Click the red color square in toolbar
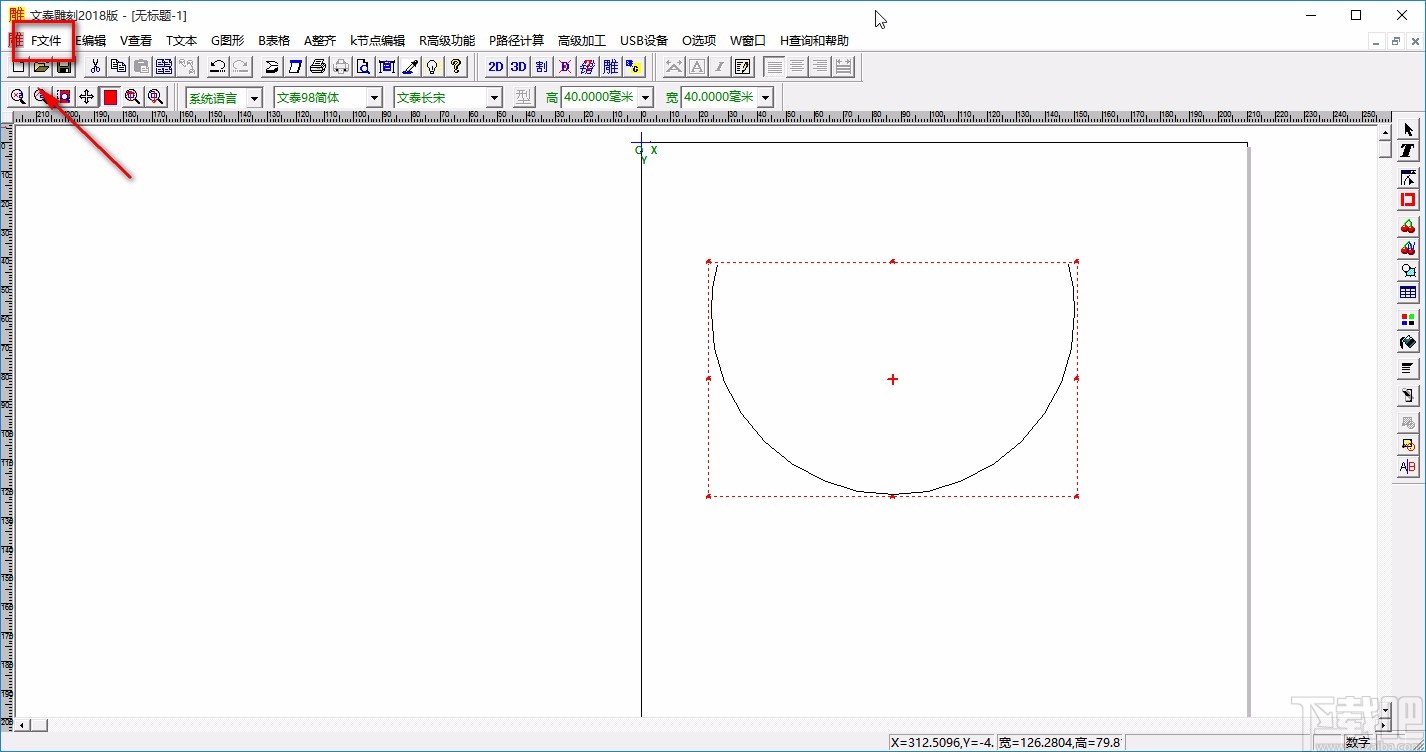The image size is (1426, 752). point(110,97)
